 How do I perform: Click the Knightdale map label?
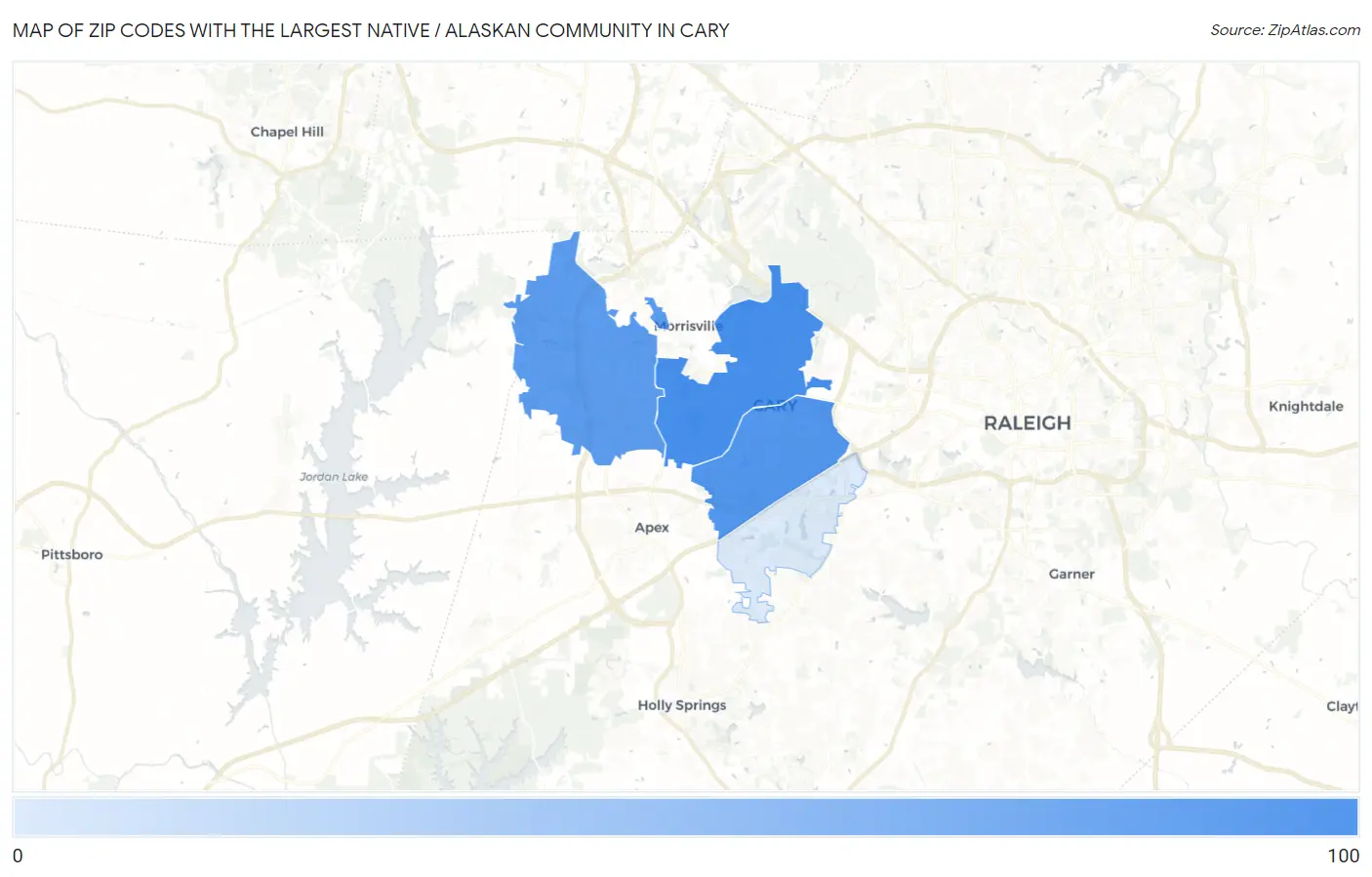pyautogui.click(x=1306, y=406)
